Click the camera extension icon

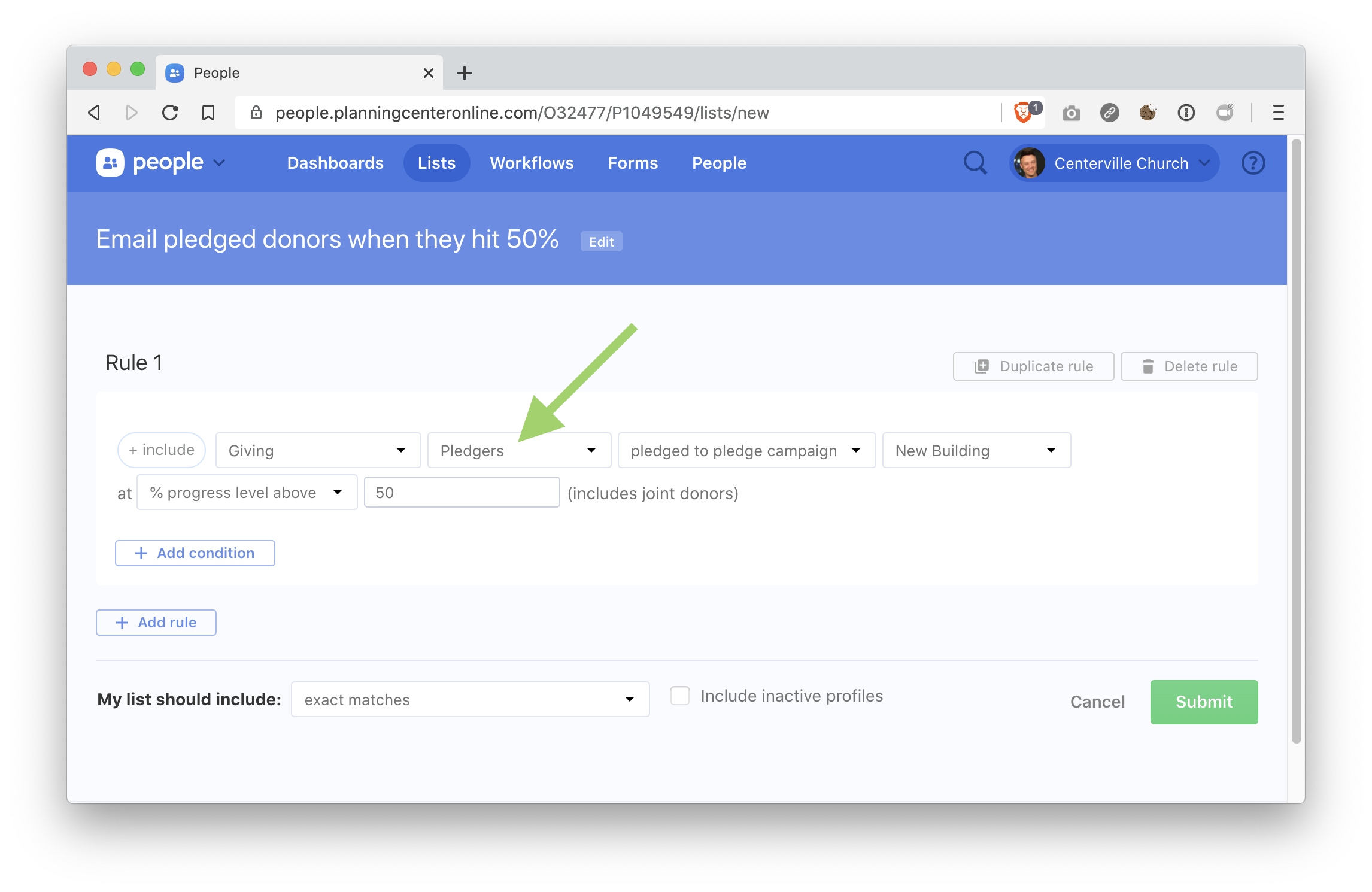pos(1071,113)
